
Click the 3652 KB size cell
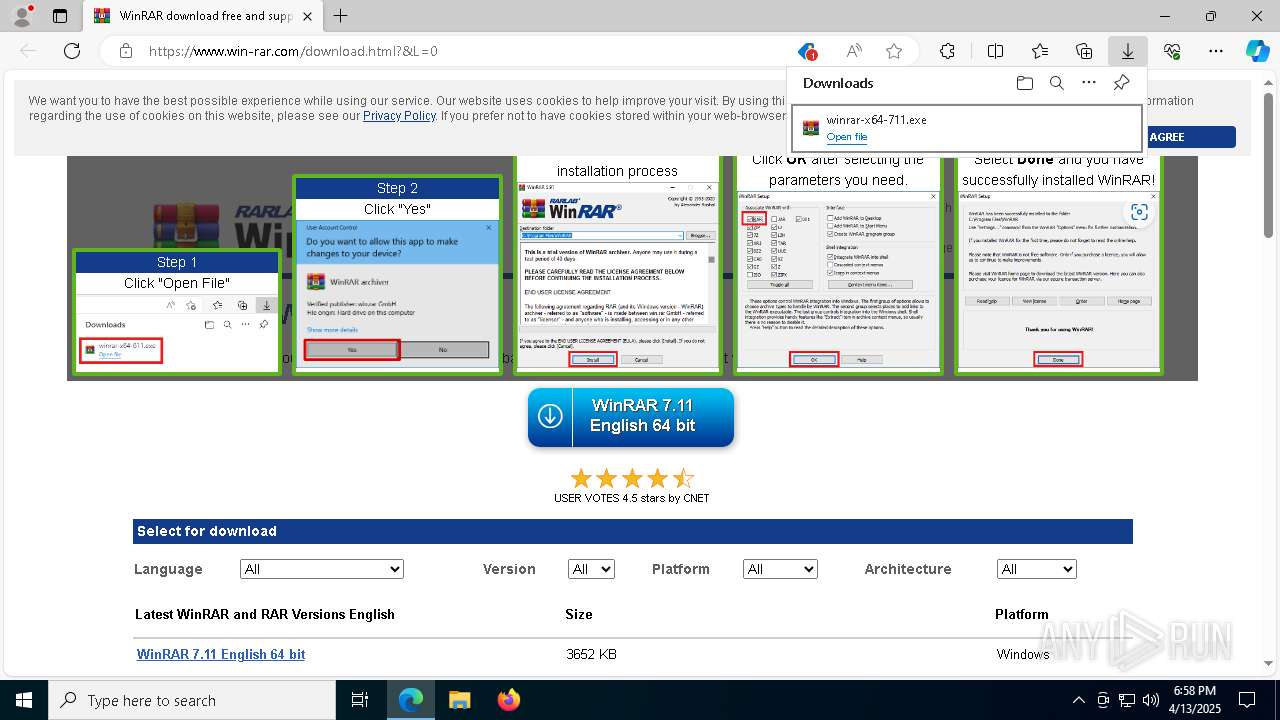591,654
